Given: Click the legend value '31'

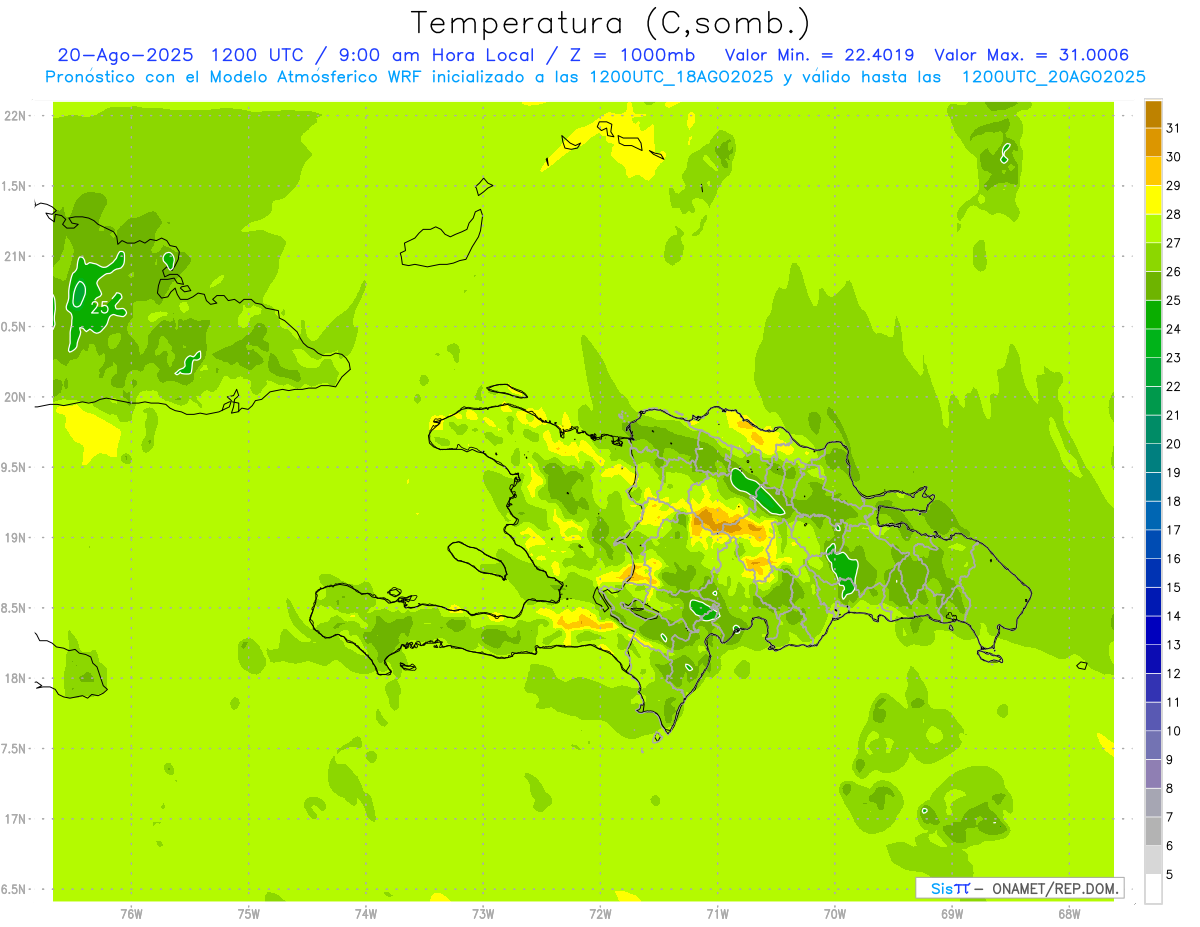Looking at the screenshot, I should click(x=1173, y=128).
